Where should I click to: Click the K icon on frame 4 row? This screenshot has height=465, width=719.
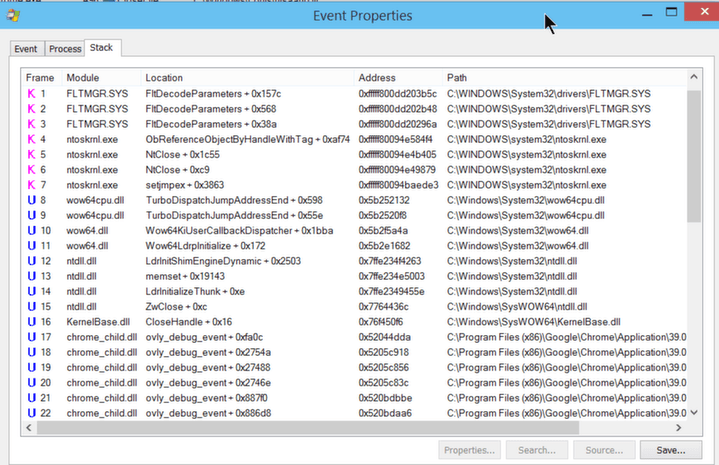click(31, 139)
